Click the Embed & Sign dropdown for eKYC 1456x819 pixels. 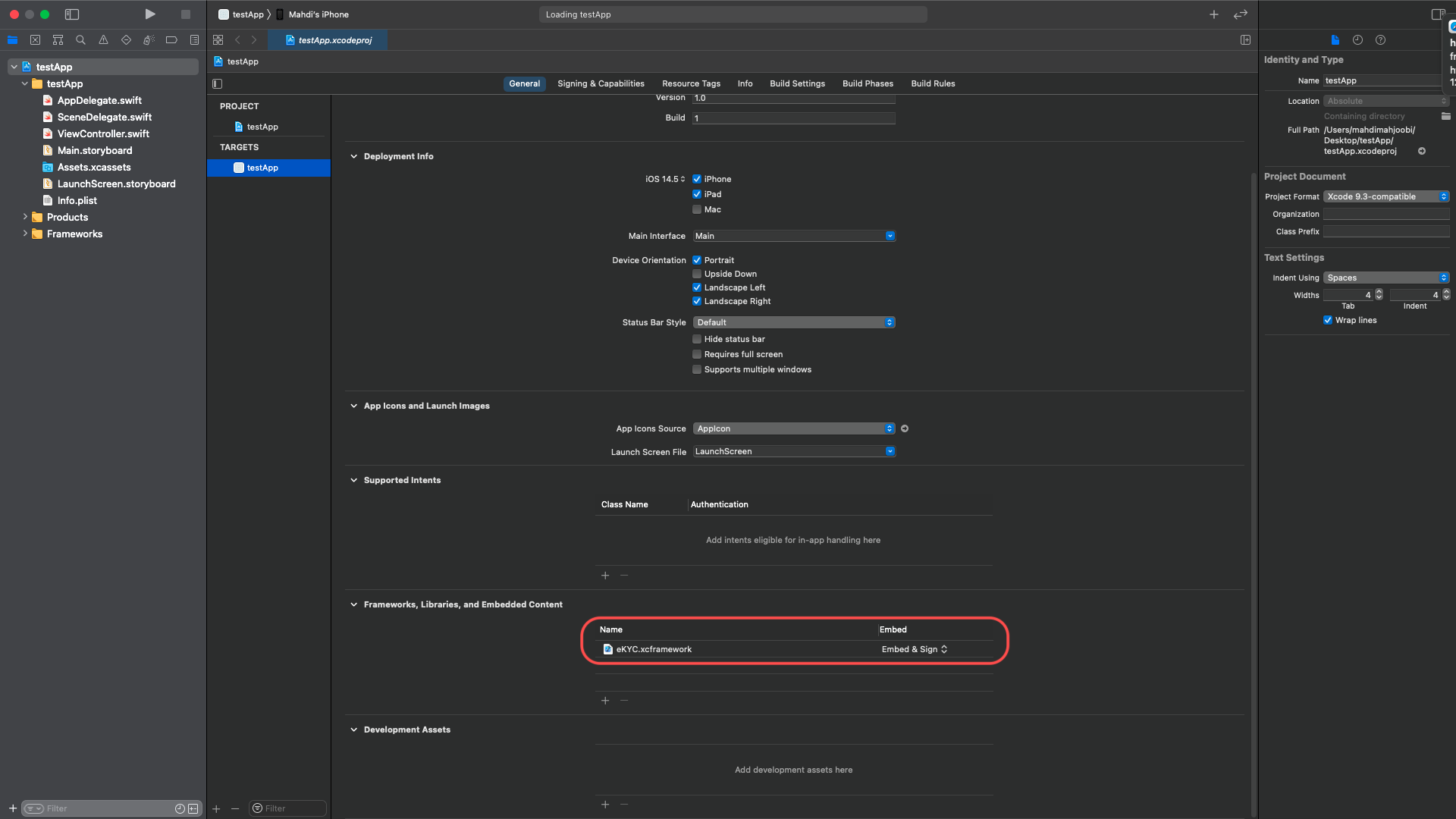912,649
